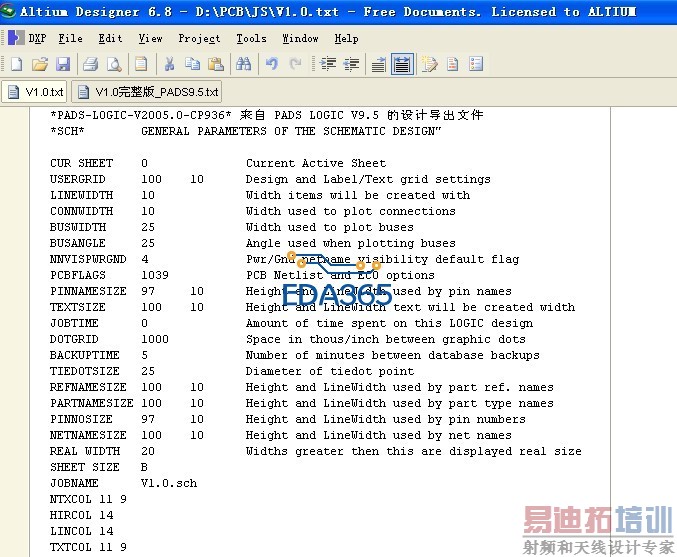Click the list-style icon at toolbar end

click(476, 64)
